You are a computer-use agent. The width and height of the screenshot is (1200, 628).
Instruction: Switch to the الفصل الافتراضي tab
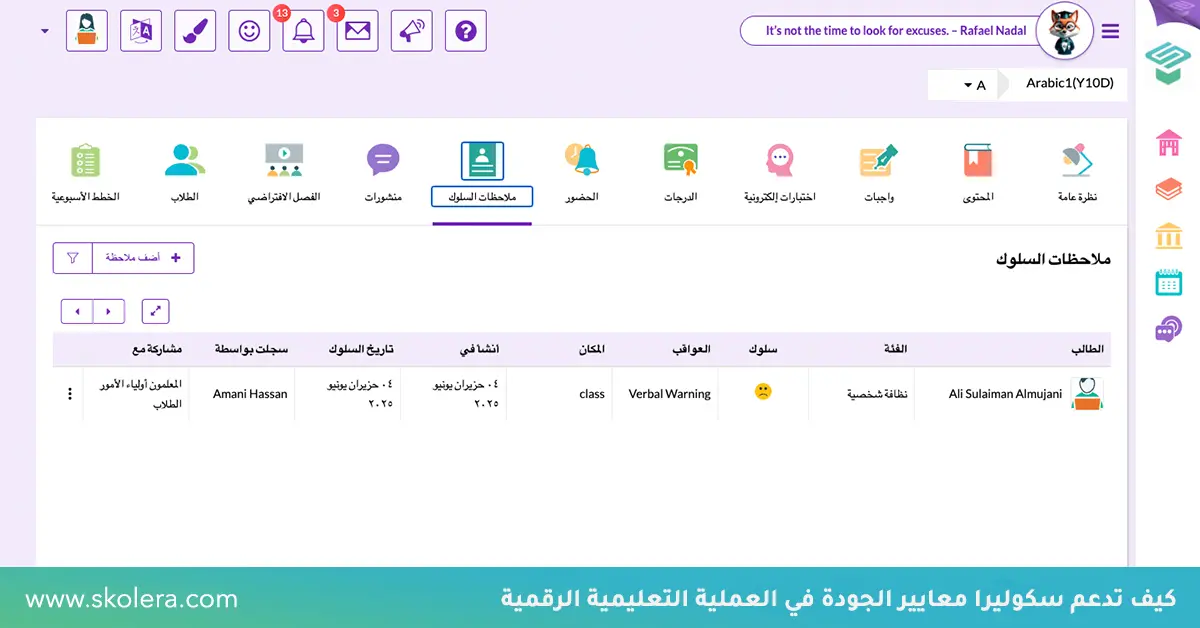point(284,172)
